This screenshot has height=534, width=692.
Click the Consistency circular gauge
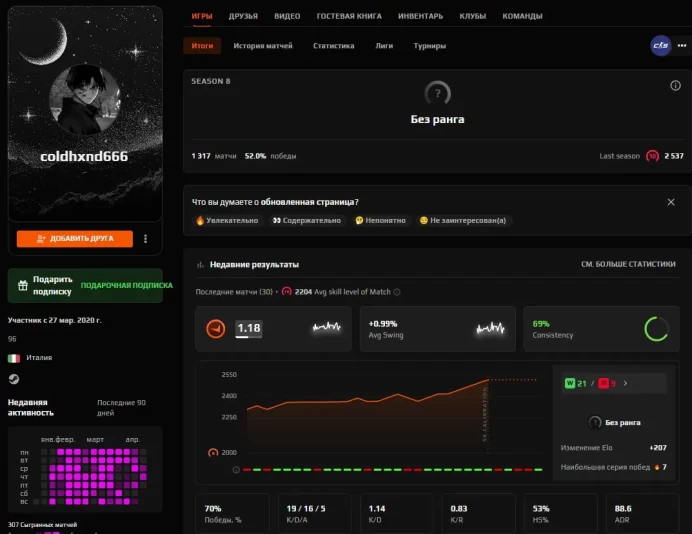click(656, 329)
